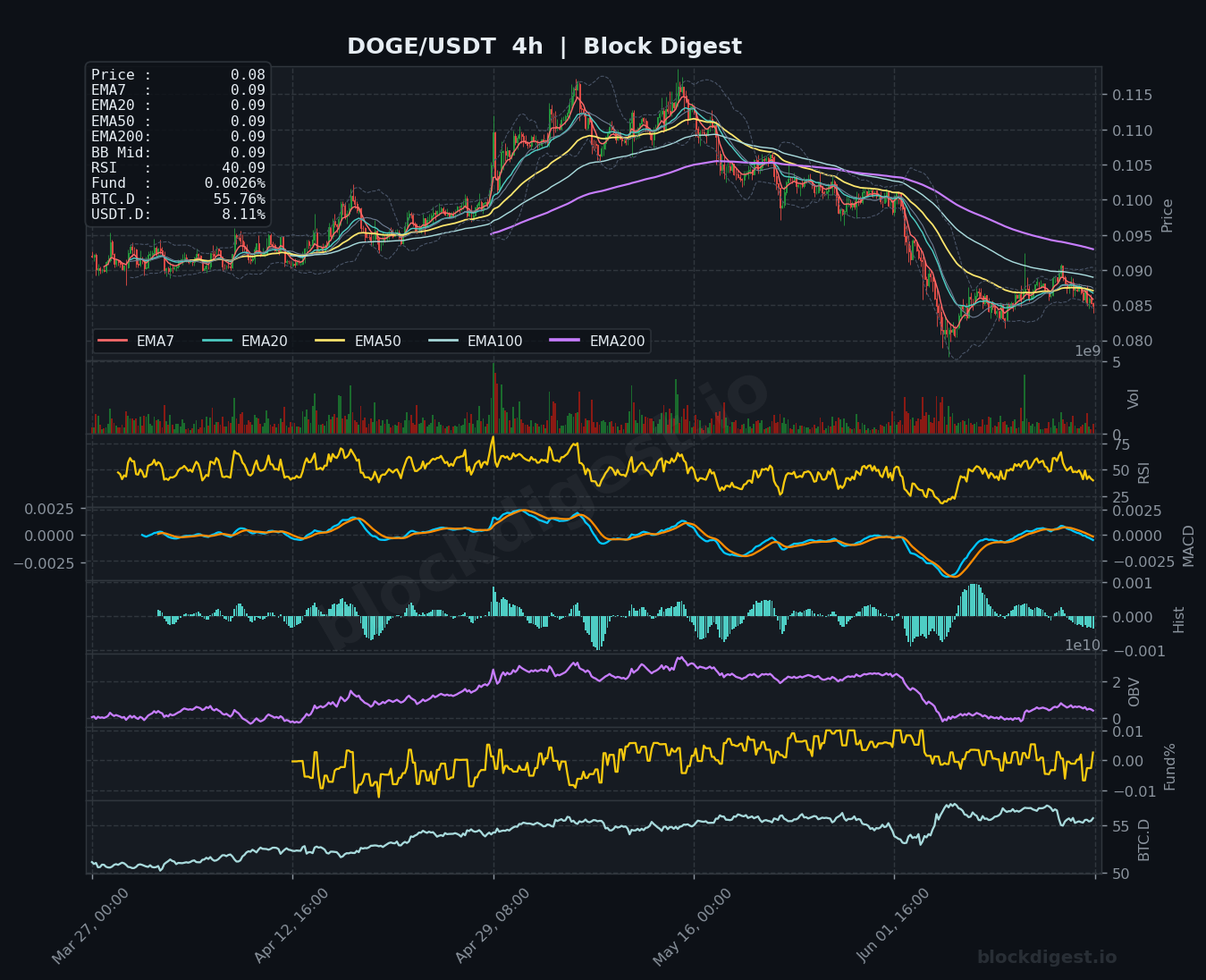Viewport: 1206px width, 980px height.
Task: Click the BTC.D 55.76% row
Action: tap(178, 199)
